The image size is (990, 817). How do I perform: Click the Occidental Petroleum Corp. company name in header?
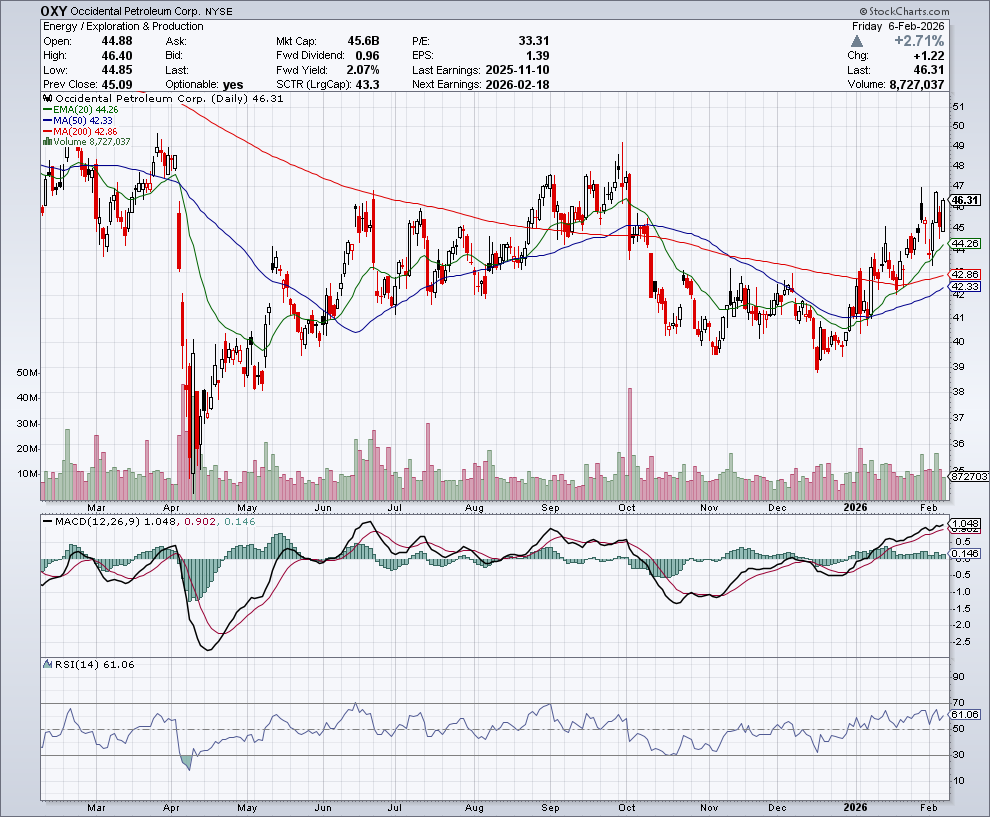[x=136, y=12]
